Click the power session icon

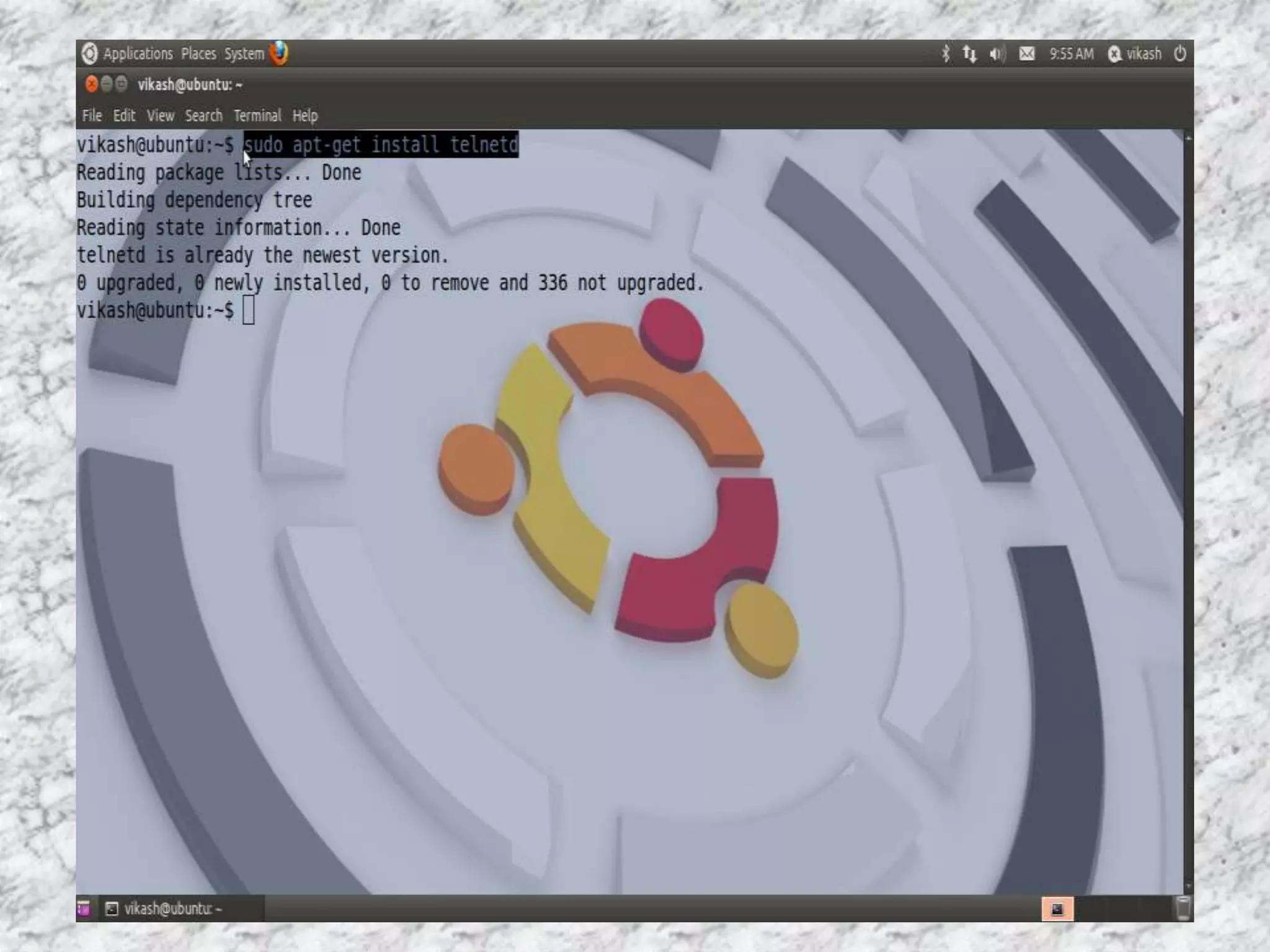tap(1179, 54)
